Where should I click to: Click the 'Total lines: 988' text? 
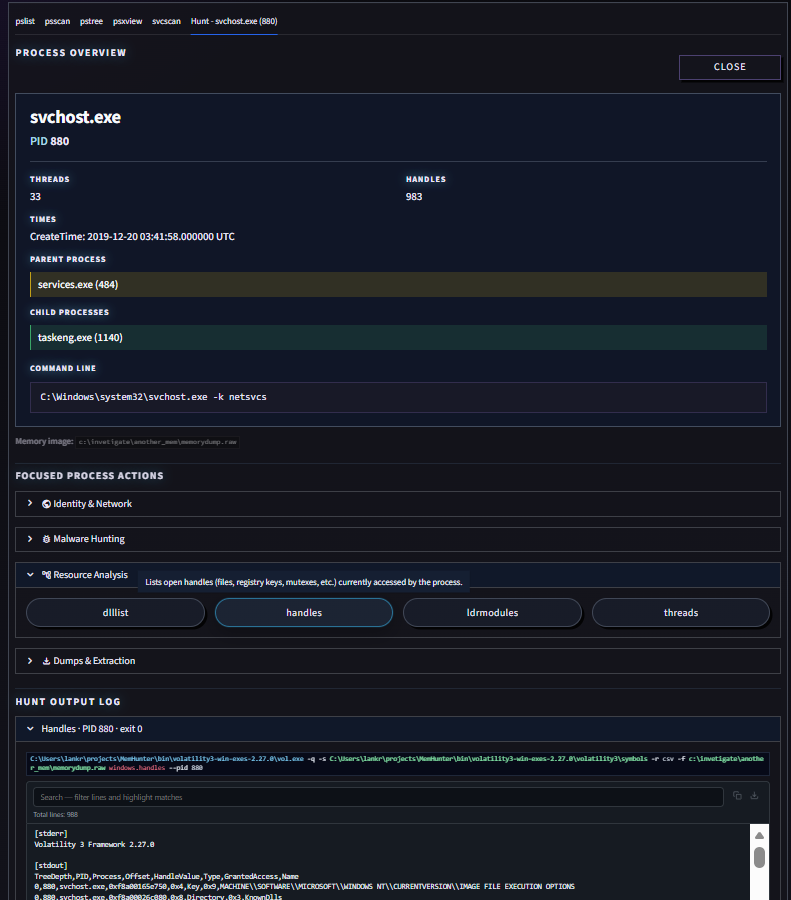click(x=56, y=814)
